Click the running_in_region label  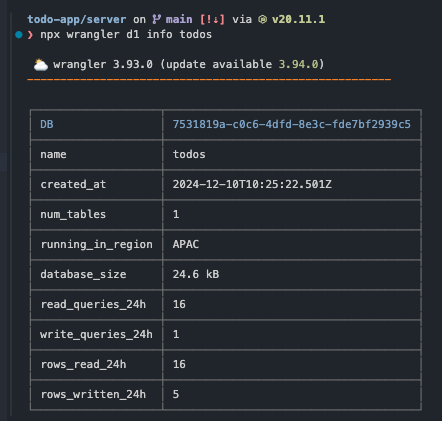(x=96, y=244)
